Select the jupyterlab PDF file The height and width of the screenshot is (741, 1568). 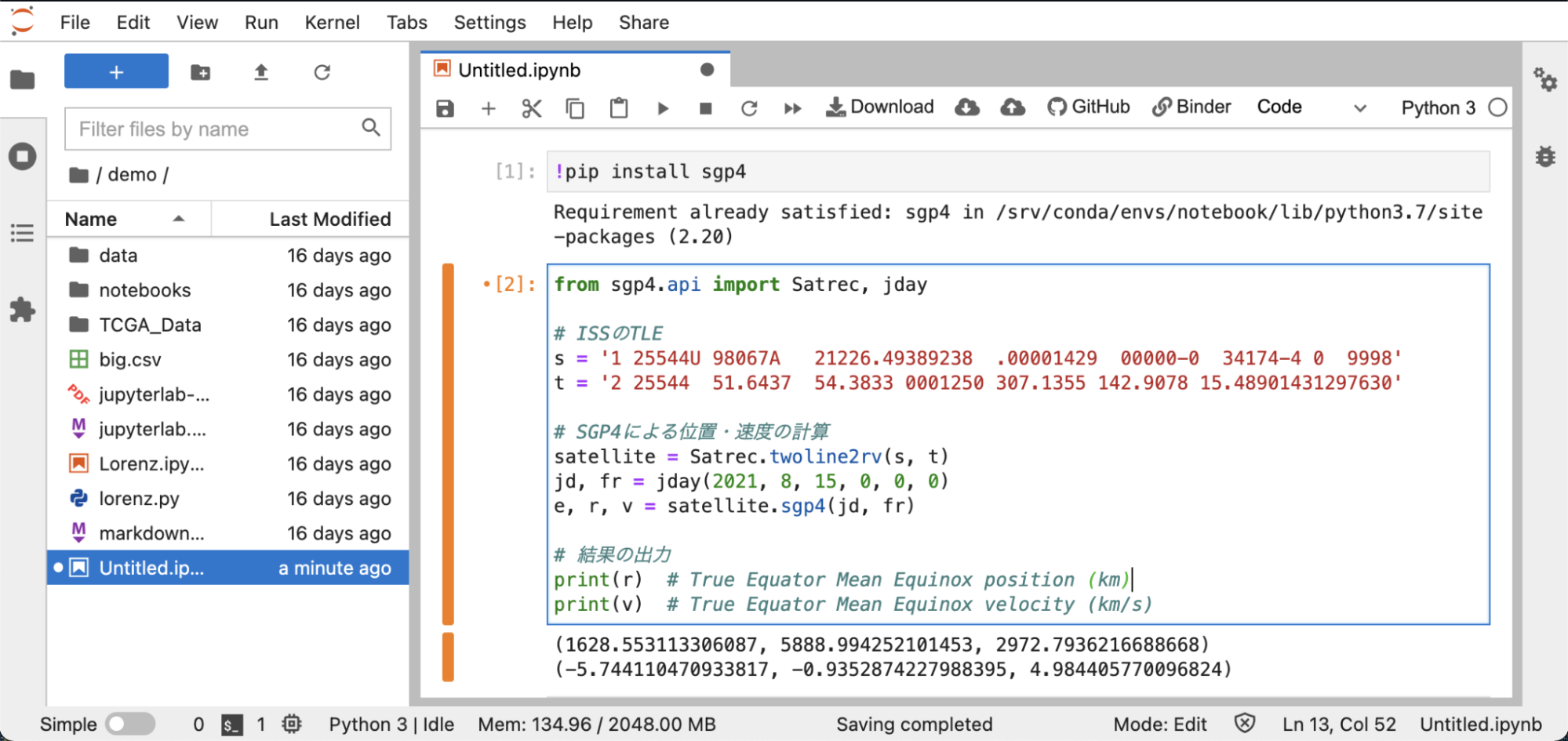[227, 394]
